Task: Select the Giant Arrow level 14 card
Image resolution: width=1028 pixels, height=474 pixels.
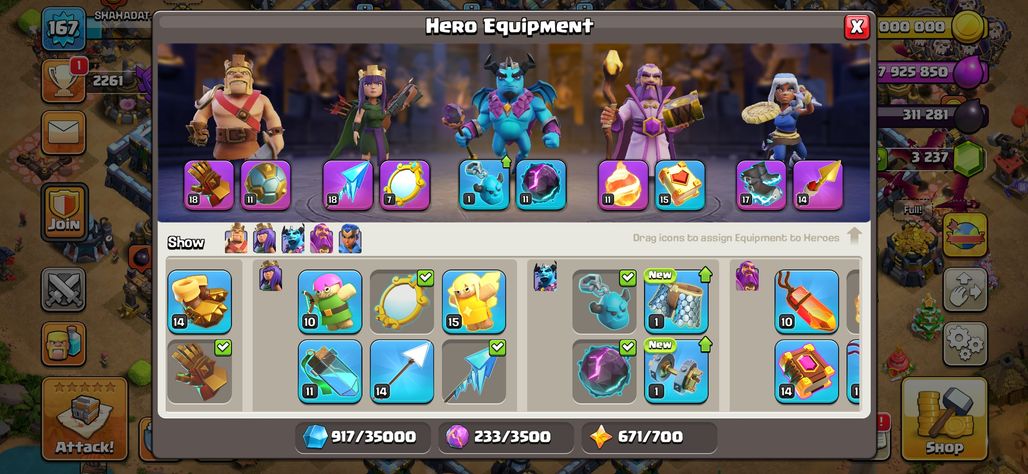Action: 402,371
